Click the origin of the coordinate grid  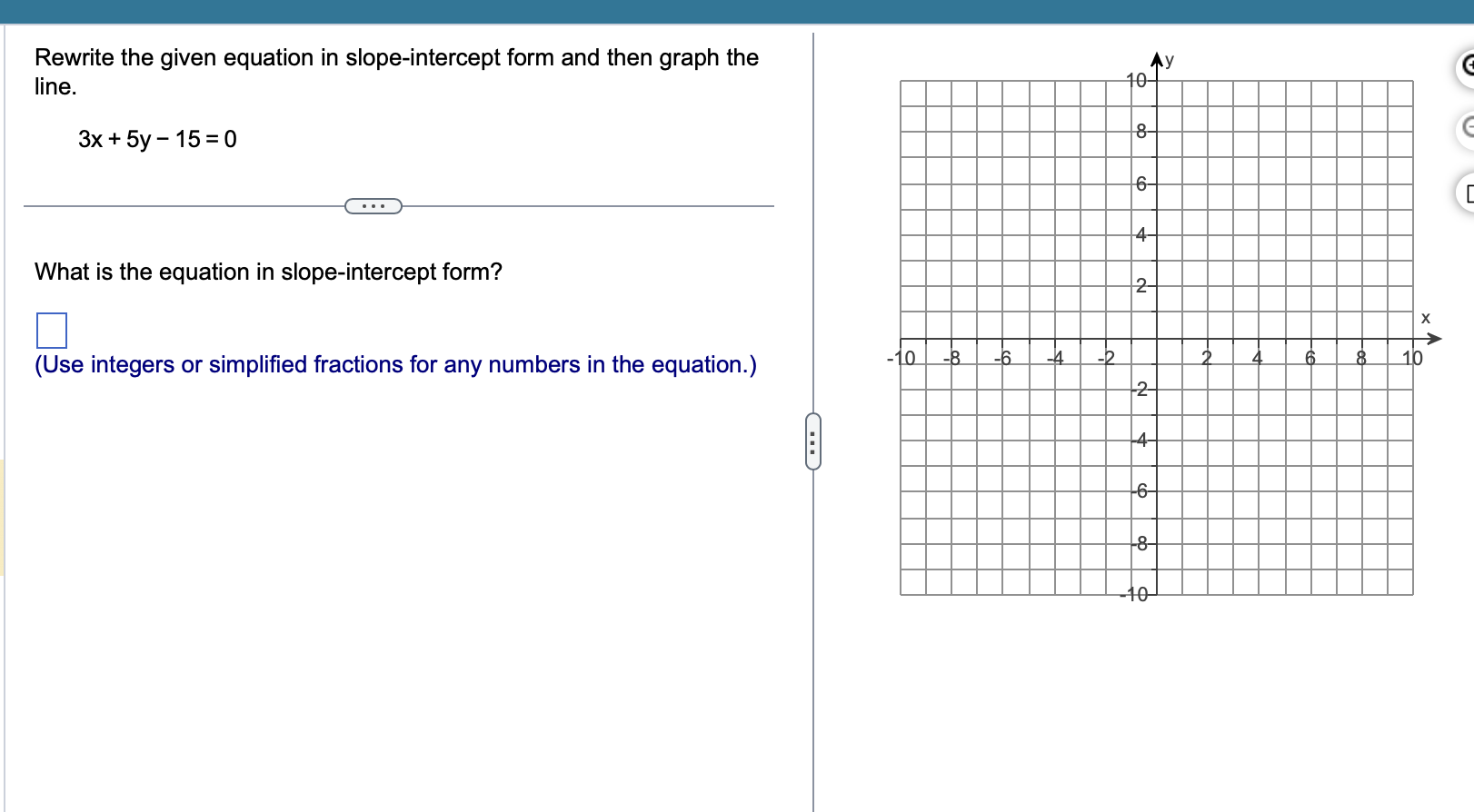(1156, 338)
